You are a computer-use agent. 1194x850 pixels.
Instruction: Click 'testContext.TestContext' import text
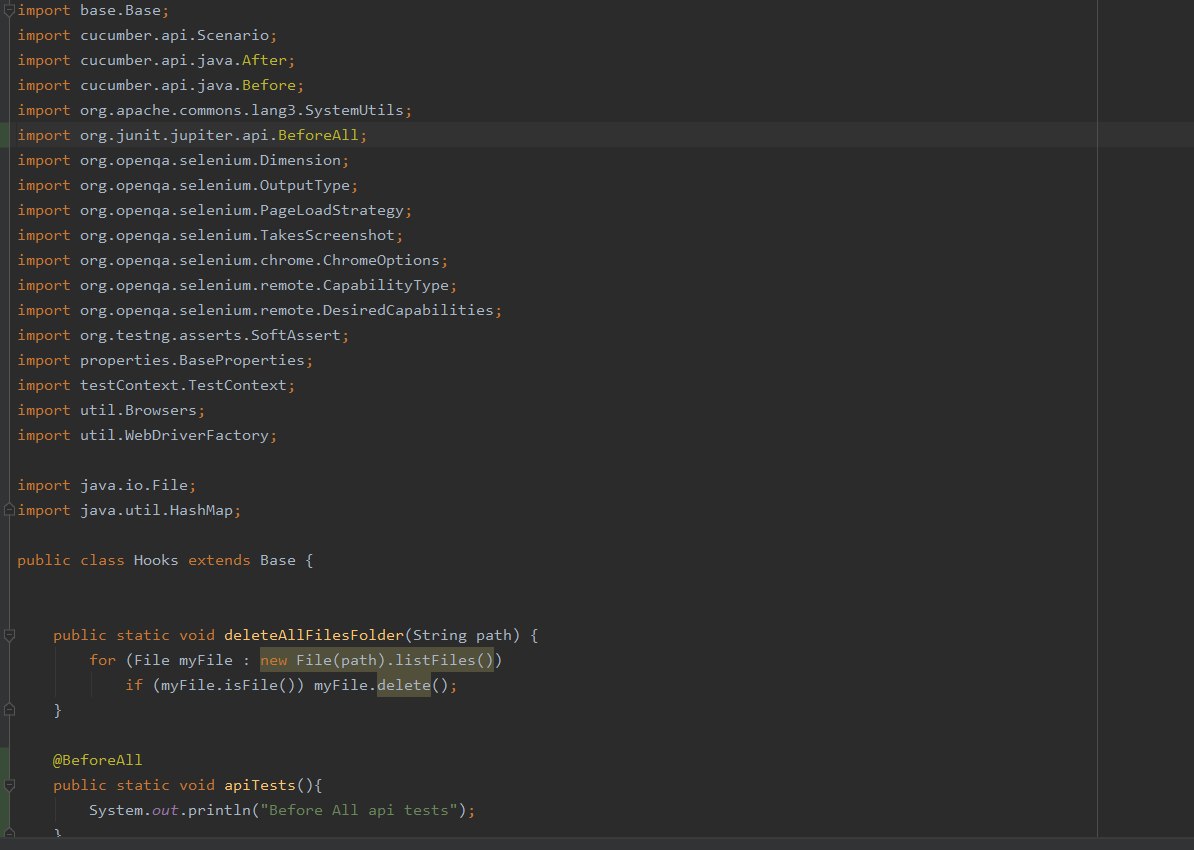click(184, 385)
